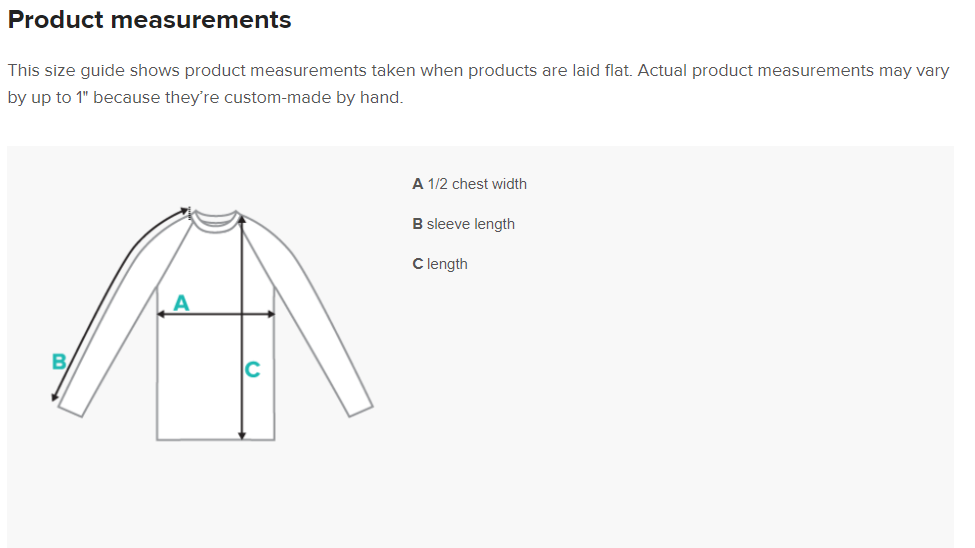Click the teal letter A on sweater diagram
The width and height of the screenshot is (975, 548).
[181, 302]
